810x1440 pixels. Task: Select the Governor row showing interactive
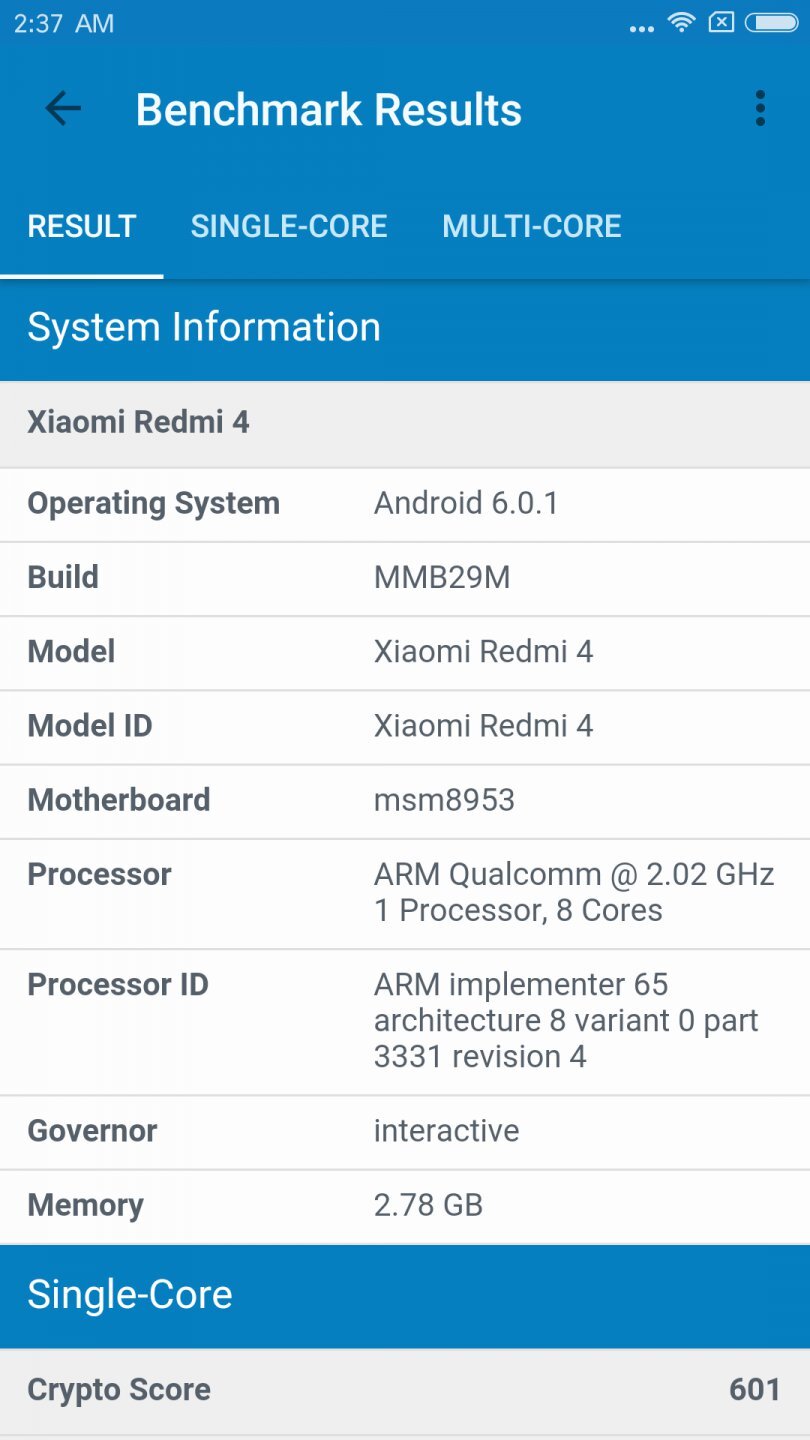click(405, 1130)
